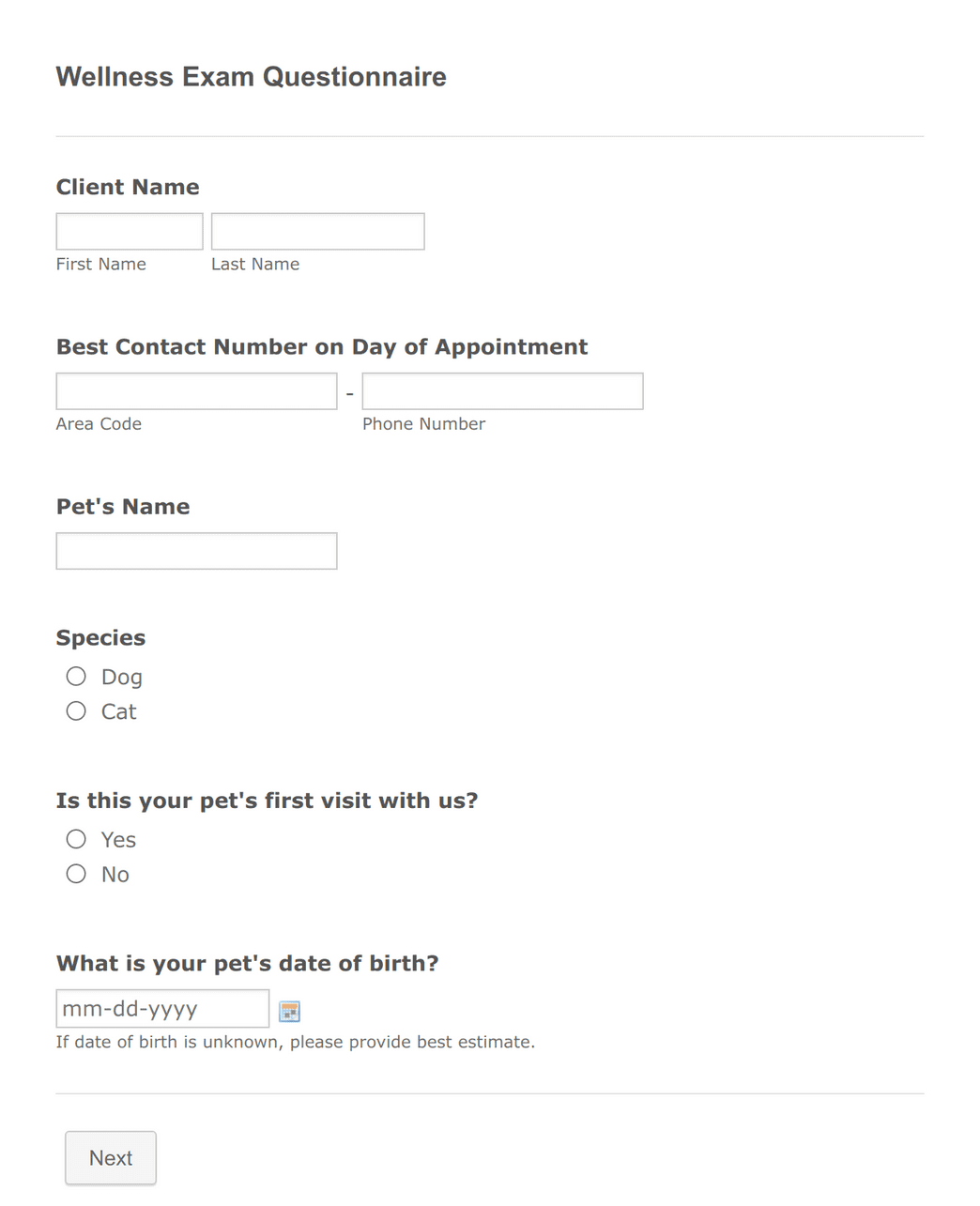Select the Dog species option
The image size is (980, 1206).
click(x=76, y=677)
